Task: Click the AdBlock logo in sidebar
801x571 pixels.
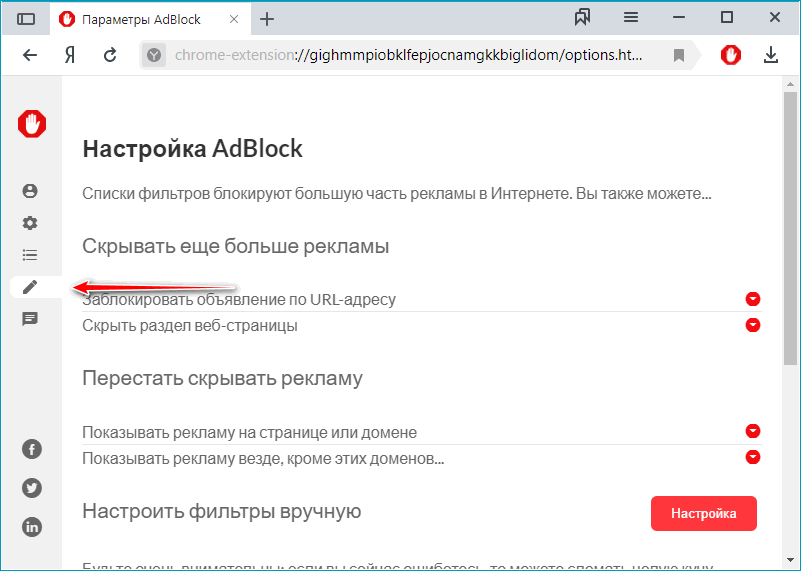Action: click(32, 124)
